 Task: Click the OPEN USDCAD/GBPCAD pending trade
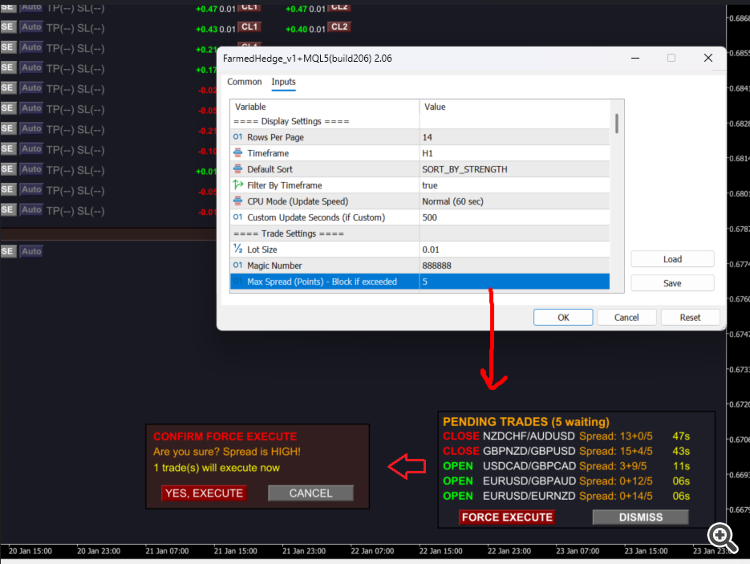tap(566, 466)
